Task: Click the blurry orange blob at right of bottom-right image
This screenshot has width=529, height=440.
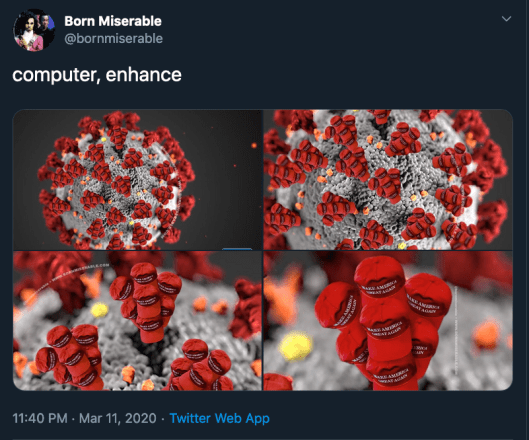Action: click(x=486, y=335)
